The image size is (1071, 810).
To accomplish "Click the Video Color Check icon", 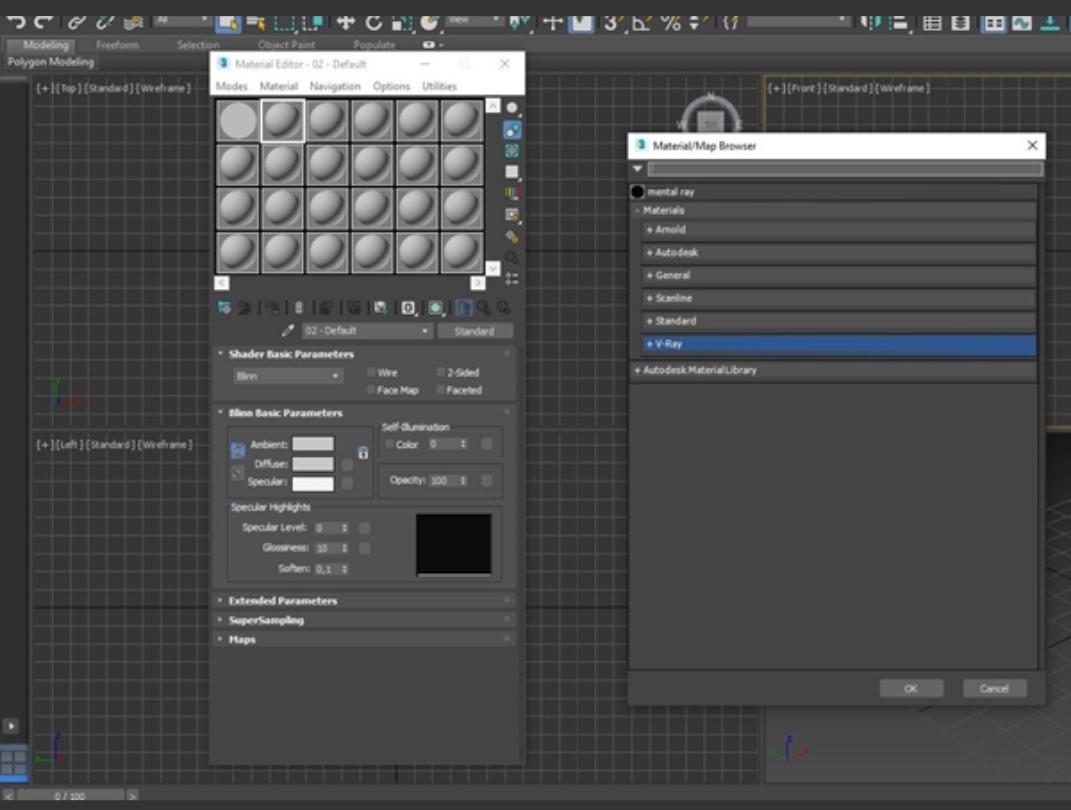I will [x=512, y=193].
